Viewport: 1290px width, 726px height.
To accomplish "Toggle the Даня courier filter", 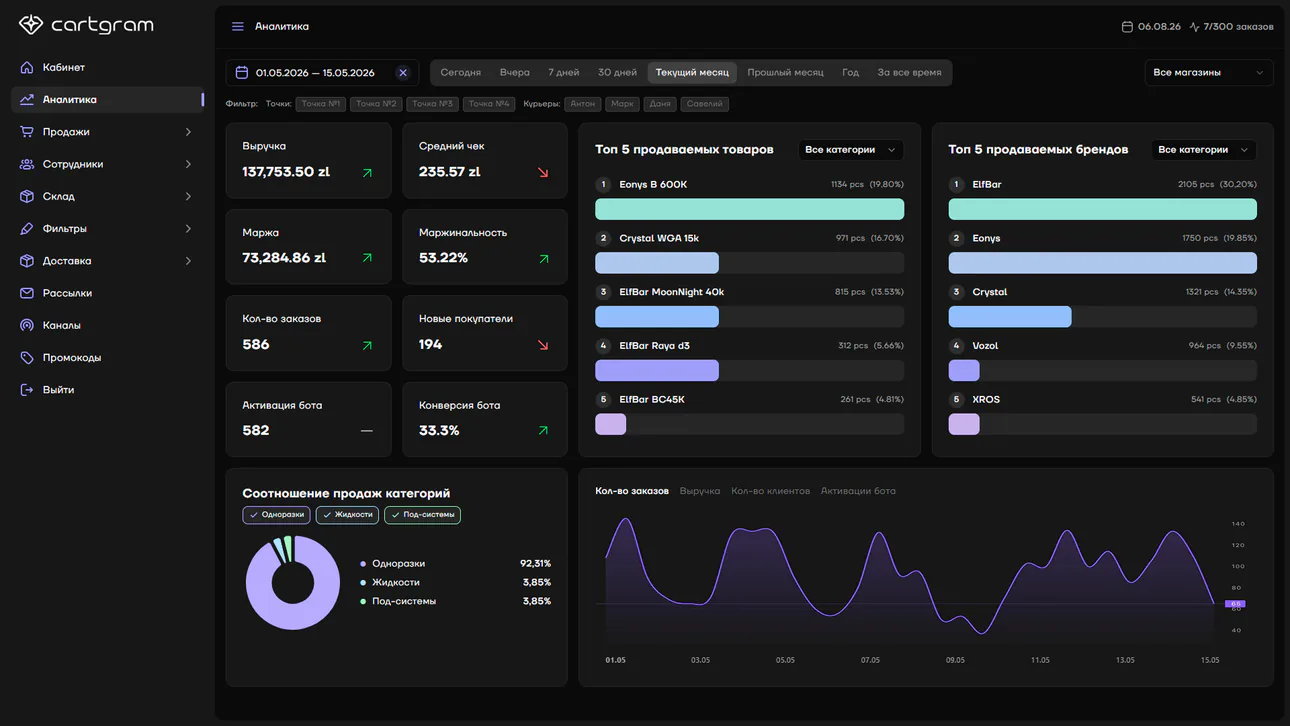I will click(660, 104).
